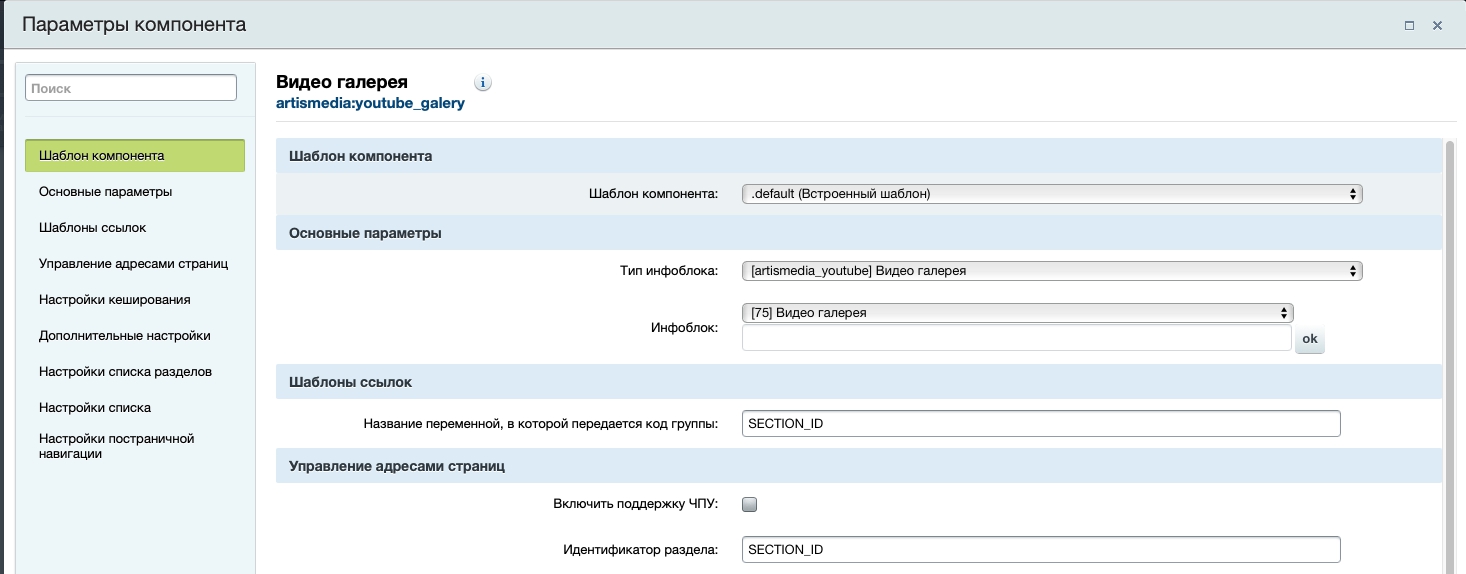This screenshot has width=1466, height=574.
Task: Open Шаблоны ссылок sidebar section
Action: [x=92, y=227]
